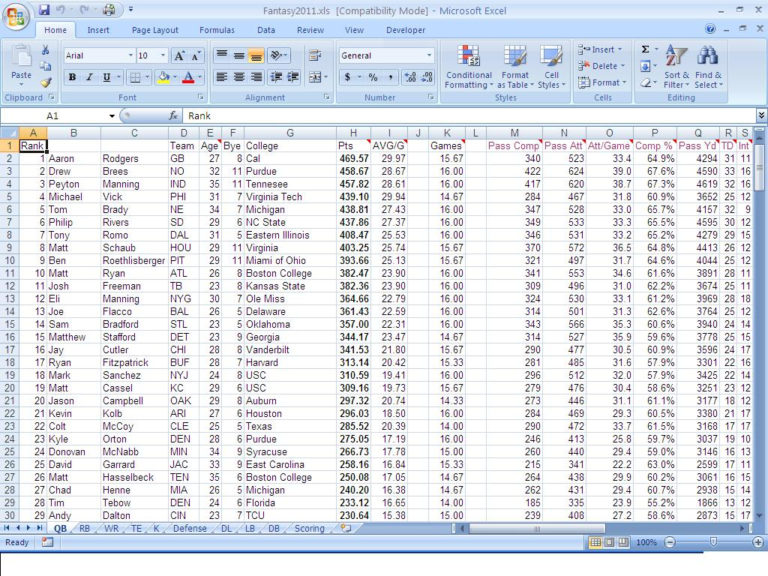Open Excel Help question mark
Viewport: 768px width, 576px height.
[x=710, y=29]
